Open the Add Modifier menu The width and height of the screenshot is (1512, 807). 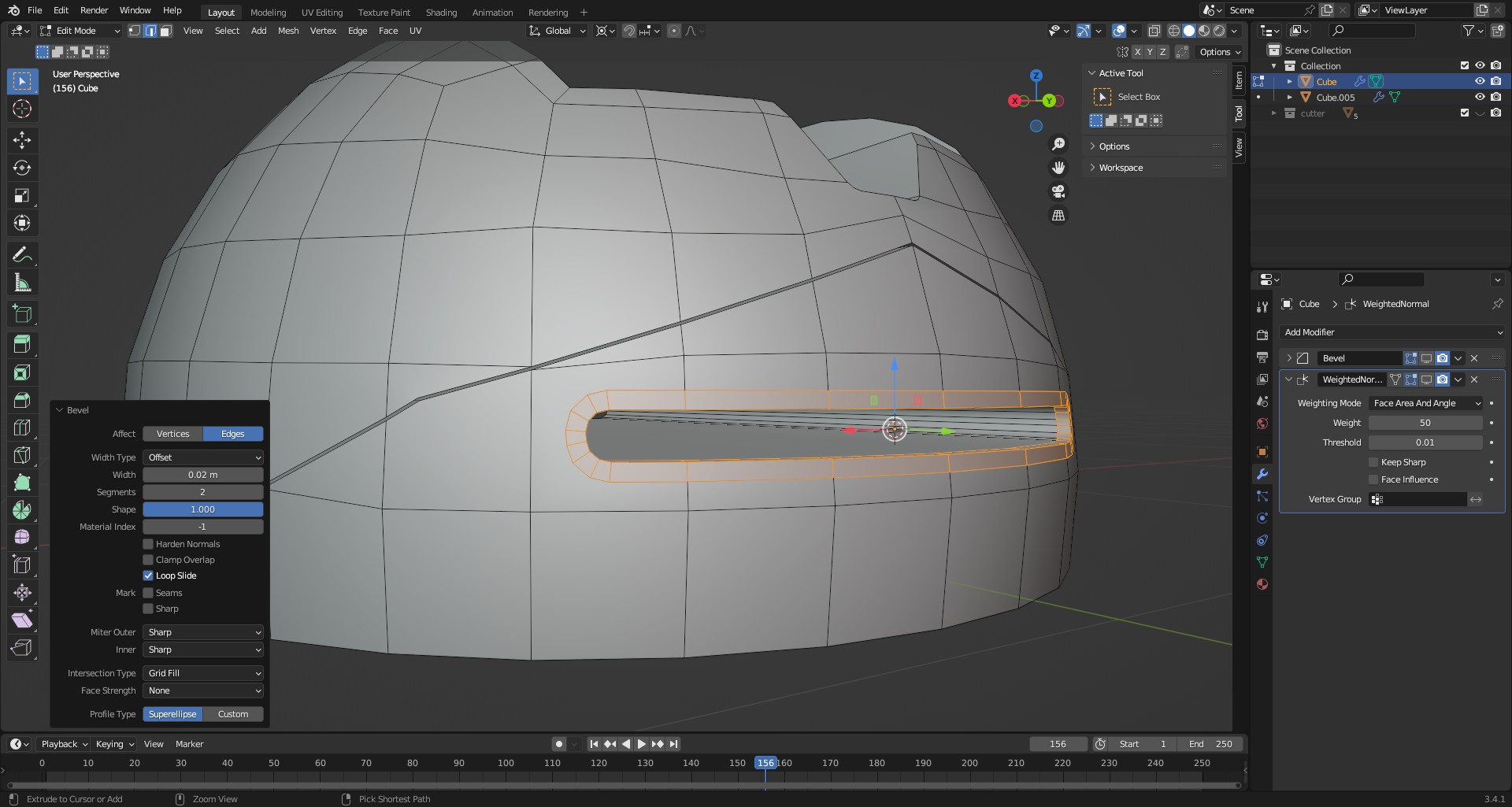tap(1392, 332)
